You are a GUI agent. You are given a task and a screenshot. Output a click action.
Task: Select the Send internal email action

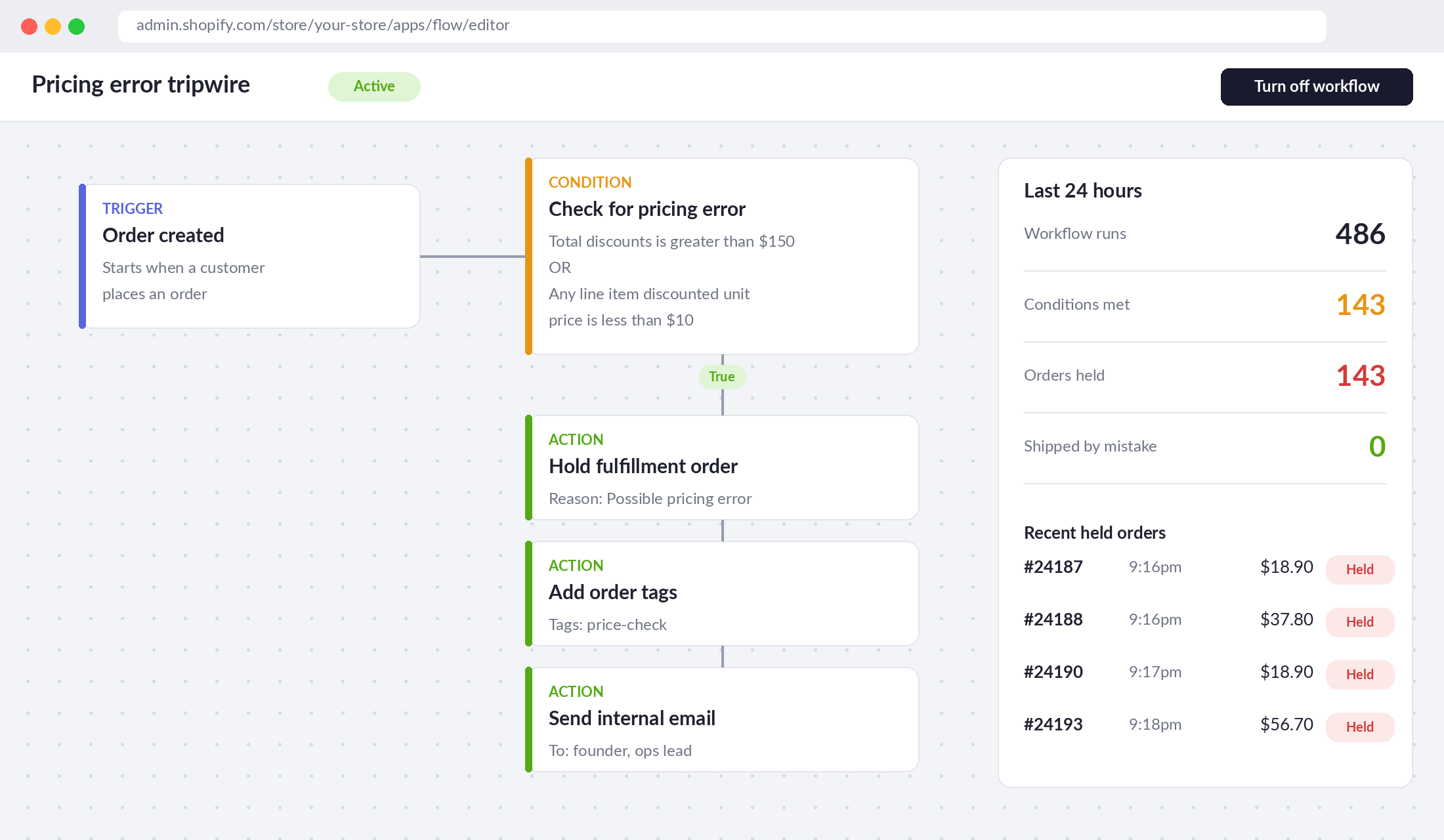tap(722, 719)
